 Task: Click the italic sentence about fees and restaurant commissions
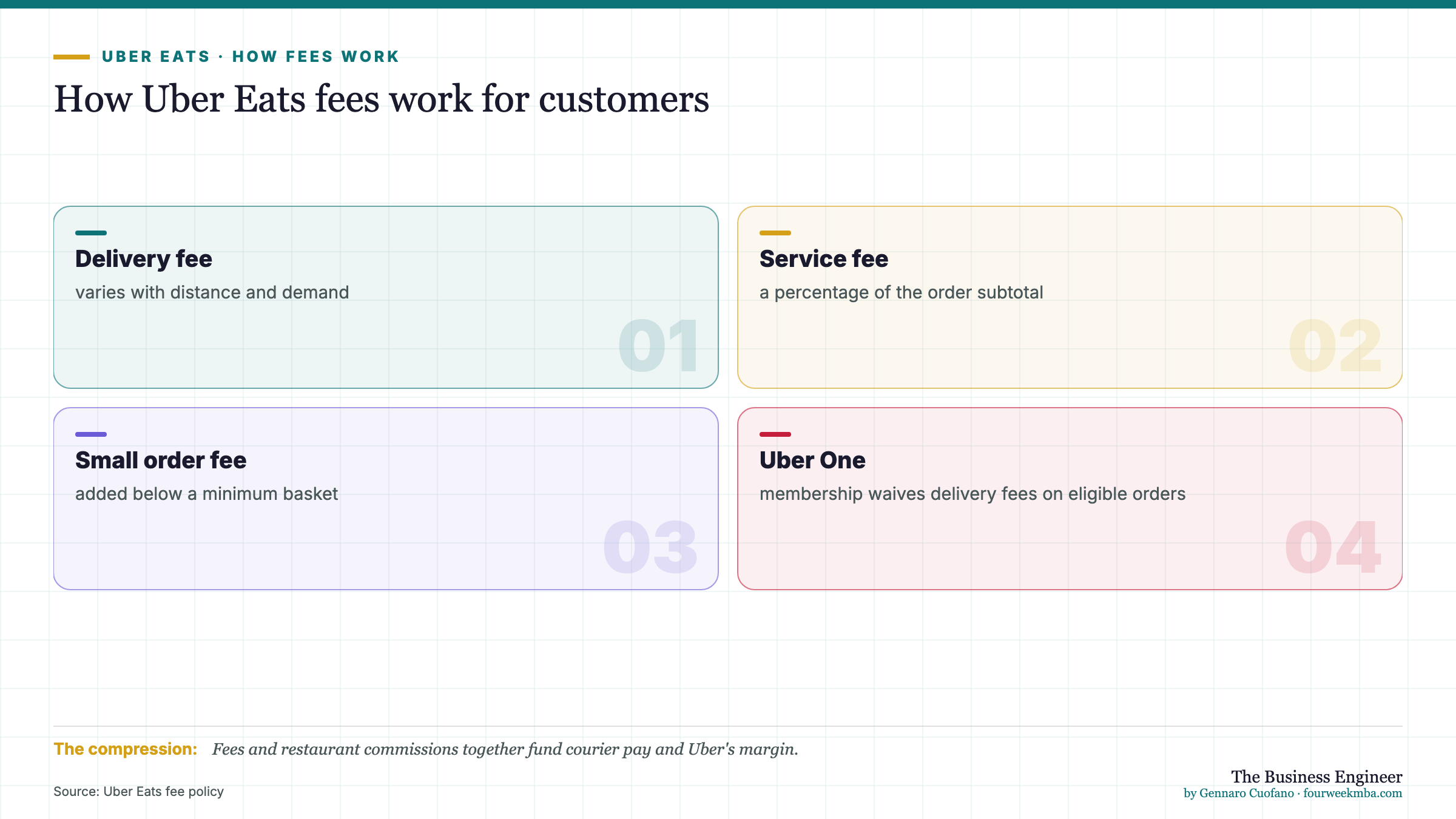tap(505, 749)
